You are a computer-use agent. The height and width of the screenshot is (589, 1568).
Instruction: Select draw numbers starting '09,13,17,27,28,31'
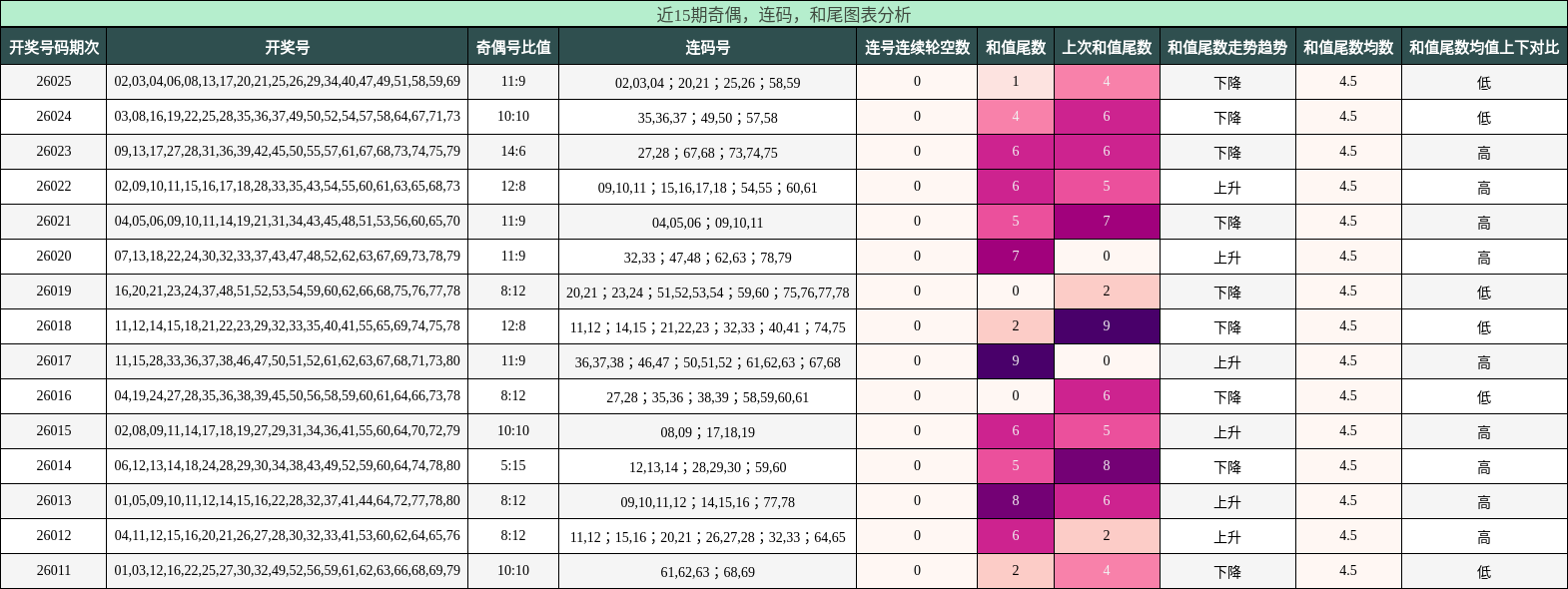click(288, 152)
